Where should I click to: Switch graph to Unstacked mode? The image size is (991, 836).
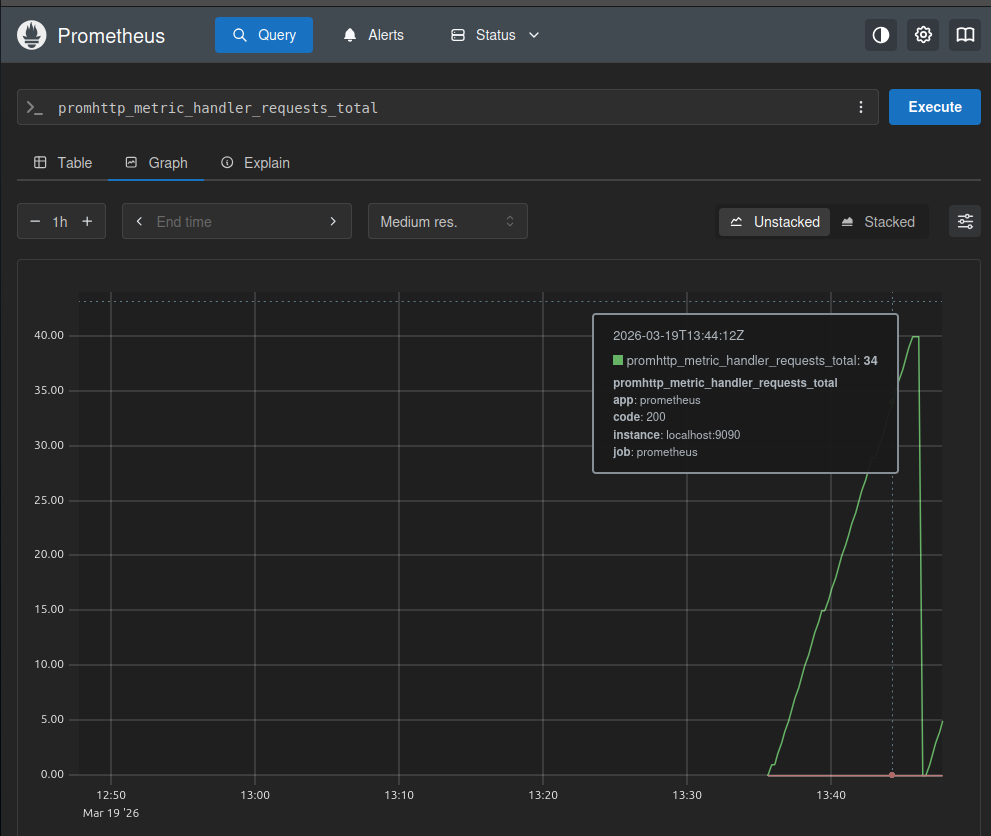775,222
